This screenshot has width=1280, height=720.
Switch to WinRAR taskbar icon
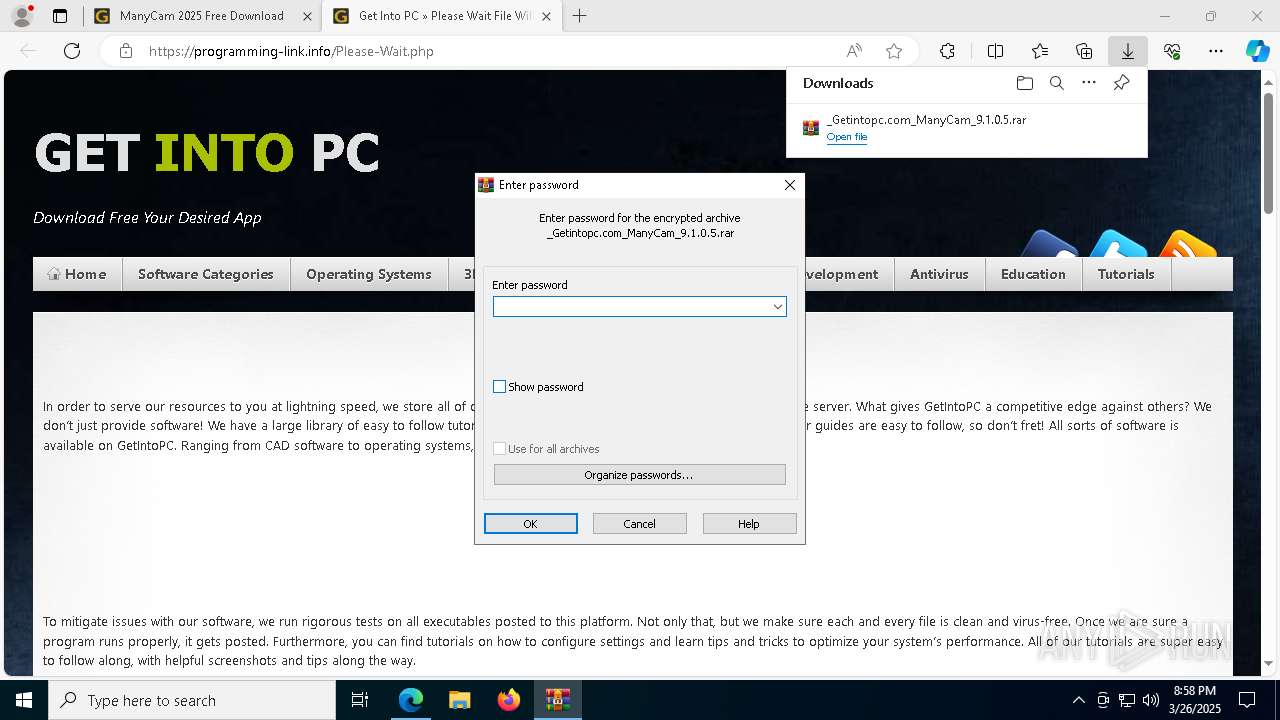pyautogui.click(x=558, y=700)
